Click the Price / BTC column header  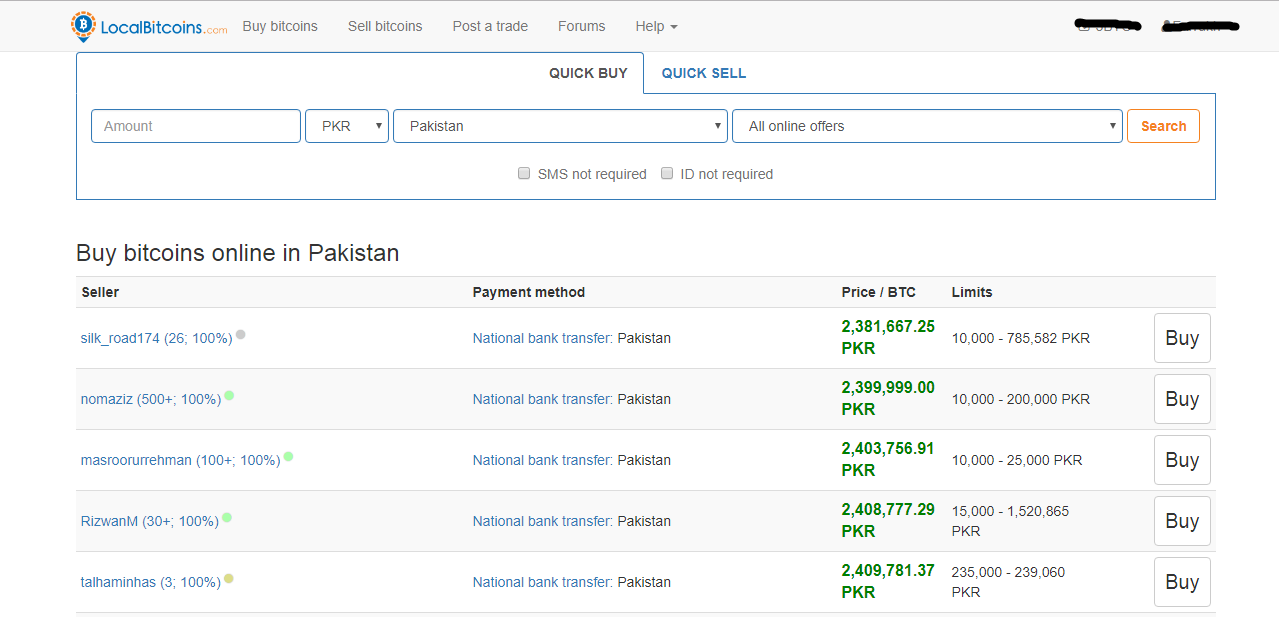[879, 292]
